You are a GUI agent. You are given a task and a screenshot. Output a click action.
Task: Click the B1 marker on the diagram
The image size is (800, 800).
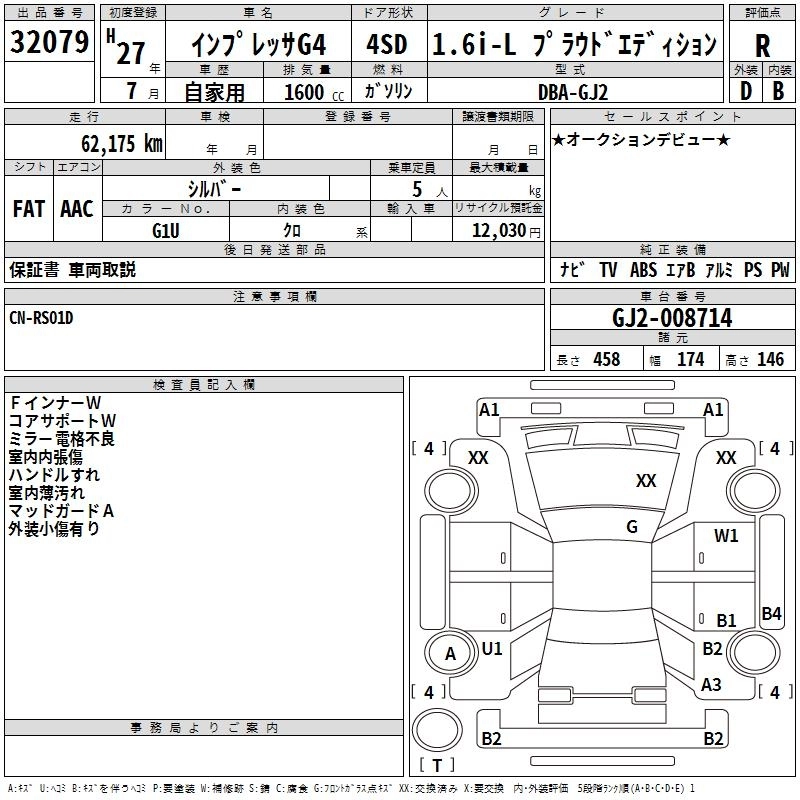click(x=726, y=620)
